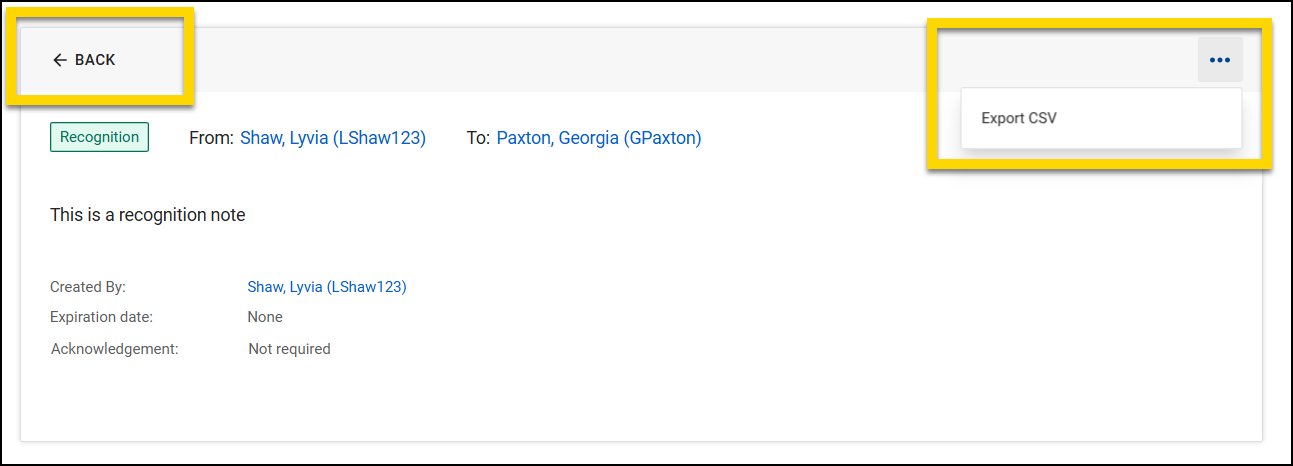Click the "Acknowledgement:" field label
Viewport: 1293px width, 466px height.
tap(114, 349)
